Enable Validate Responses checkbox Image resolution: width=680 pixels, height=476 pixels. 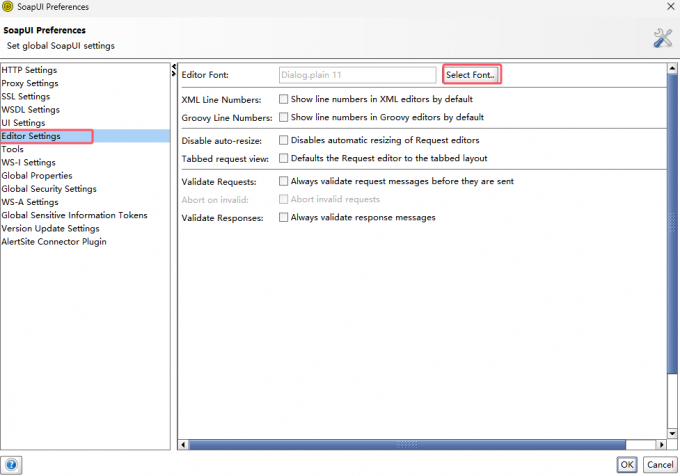coord(283,217)
